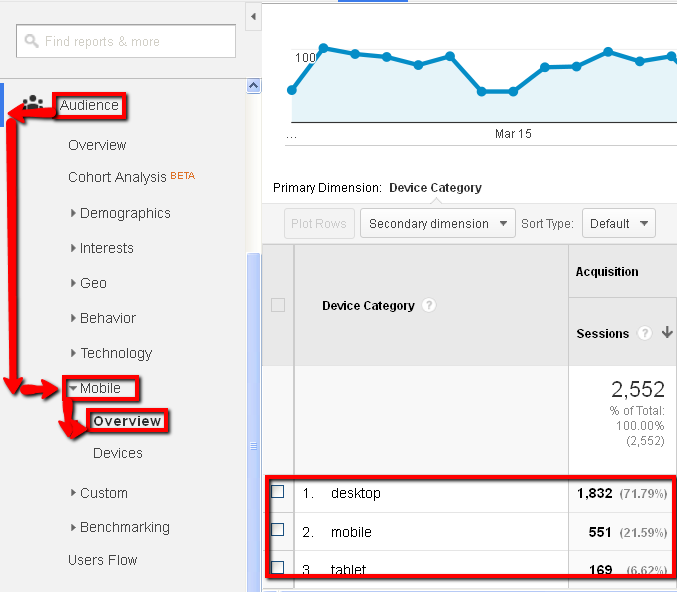
Task: Open the Users Flow report
Action: tap(102, 560)
